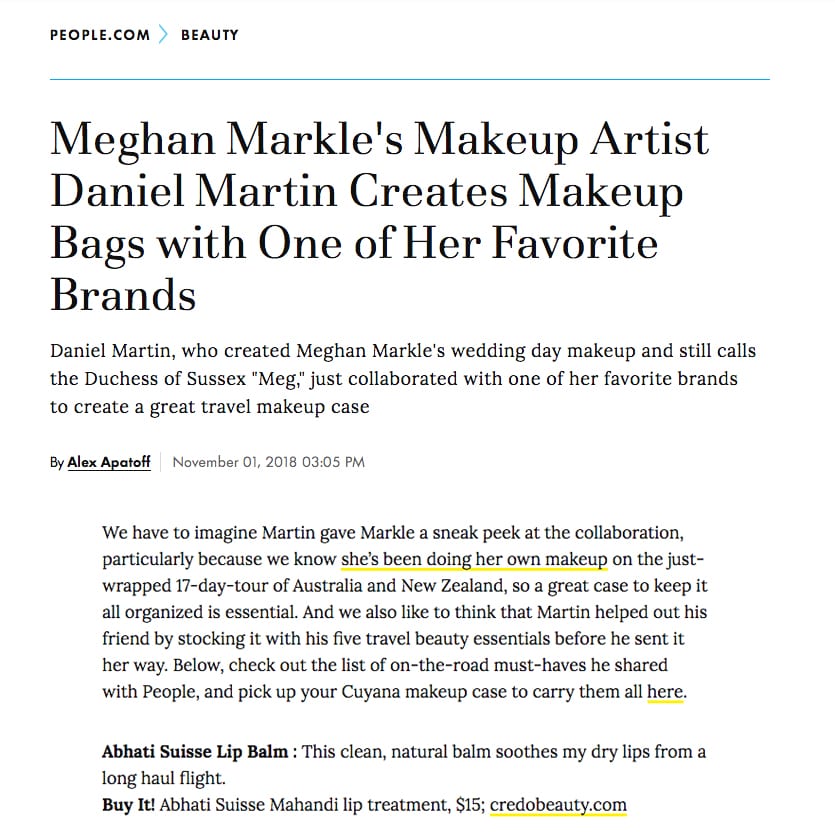Viewport: 835px width, 835px height.
Task: Click the "long haul flight." text line
Action: [164, 778]
